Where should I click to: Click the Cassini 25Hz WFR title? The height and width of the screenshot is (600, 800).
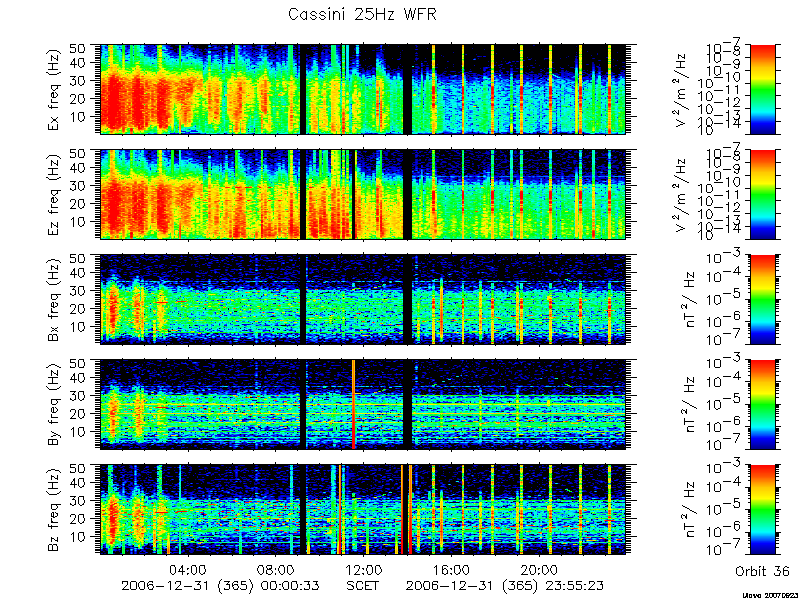tap(362, 14)
